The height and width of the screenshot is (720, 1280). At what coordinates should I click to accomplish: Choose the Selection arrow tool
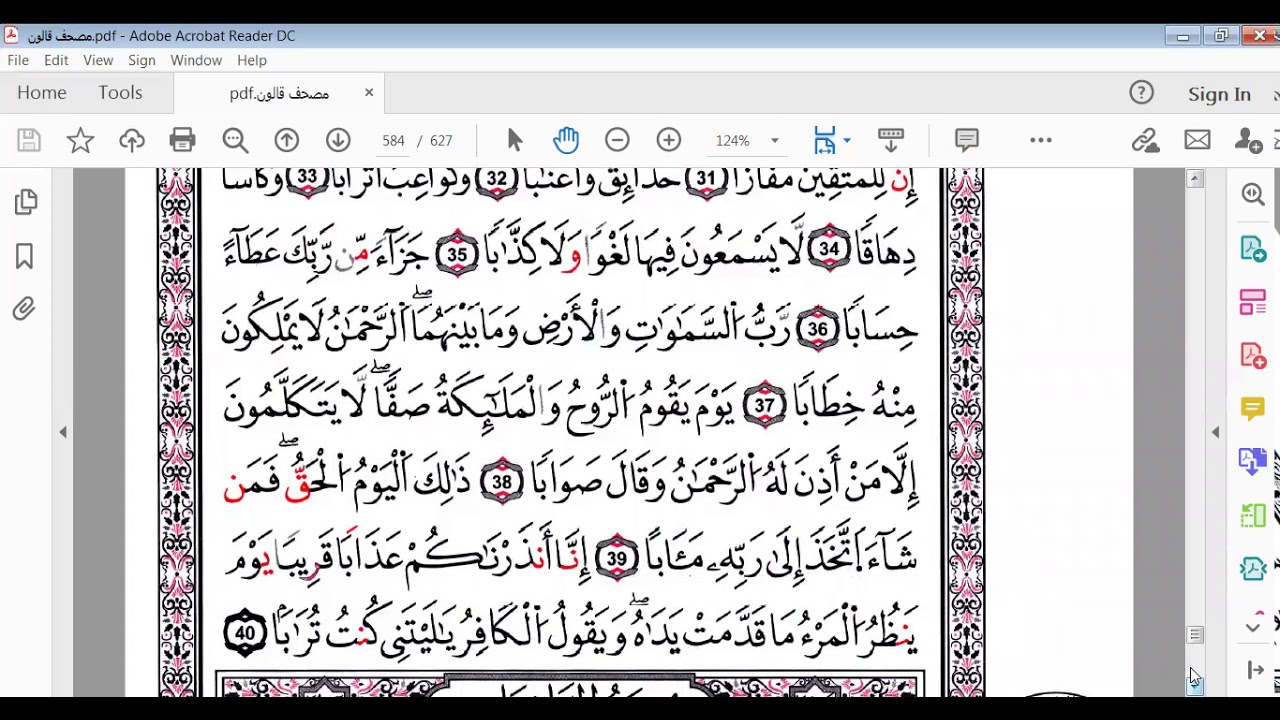[x=515, y=141]
